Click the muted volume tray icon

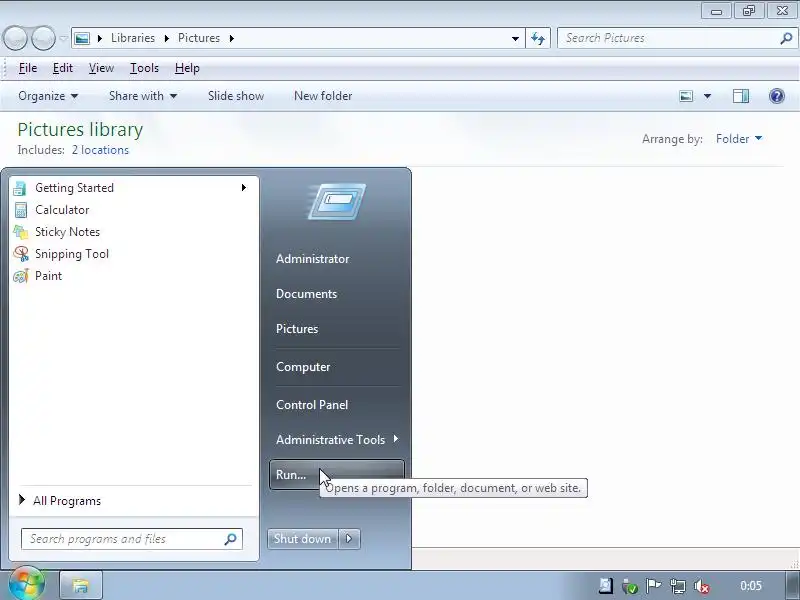coord(702,586)
